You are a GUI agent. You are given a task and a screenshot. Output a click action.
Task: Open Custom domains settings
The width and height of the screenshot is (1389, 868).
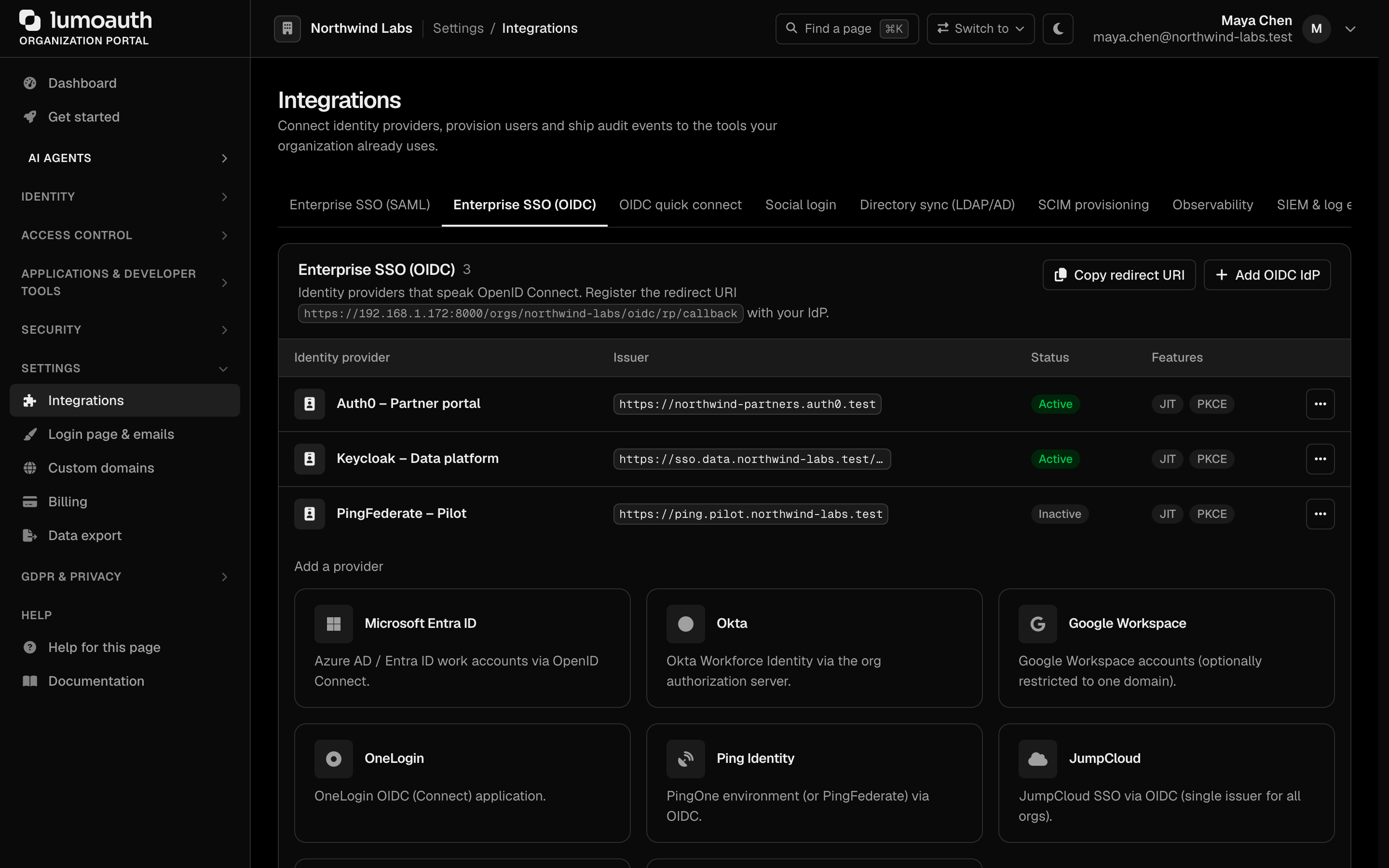(124, 468)
